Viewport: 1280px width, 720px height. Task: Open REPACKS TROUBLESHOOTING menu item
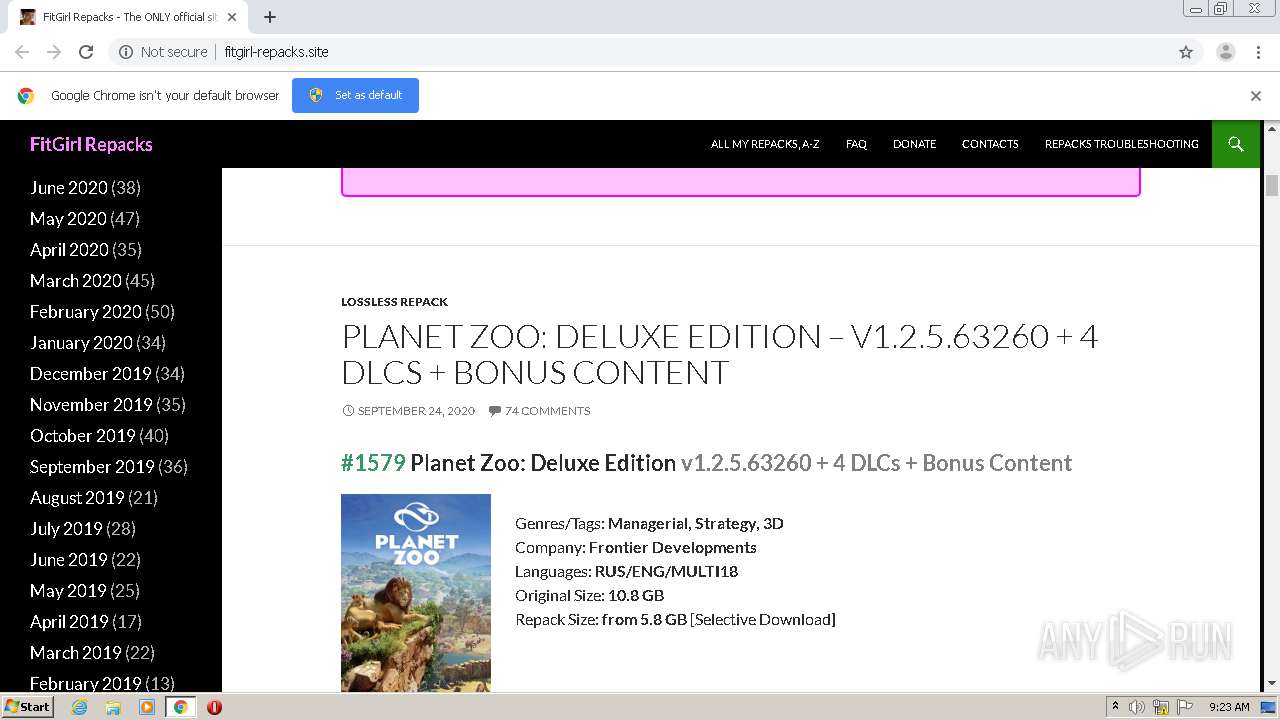(x=1121, y=144)
